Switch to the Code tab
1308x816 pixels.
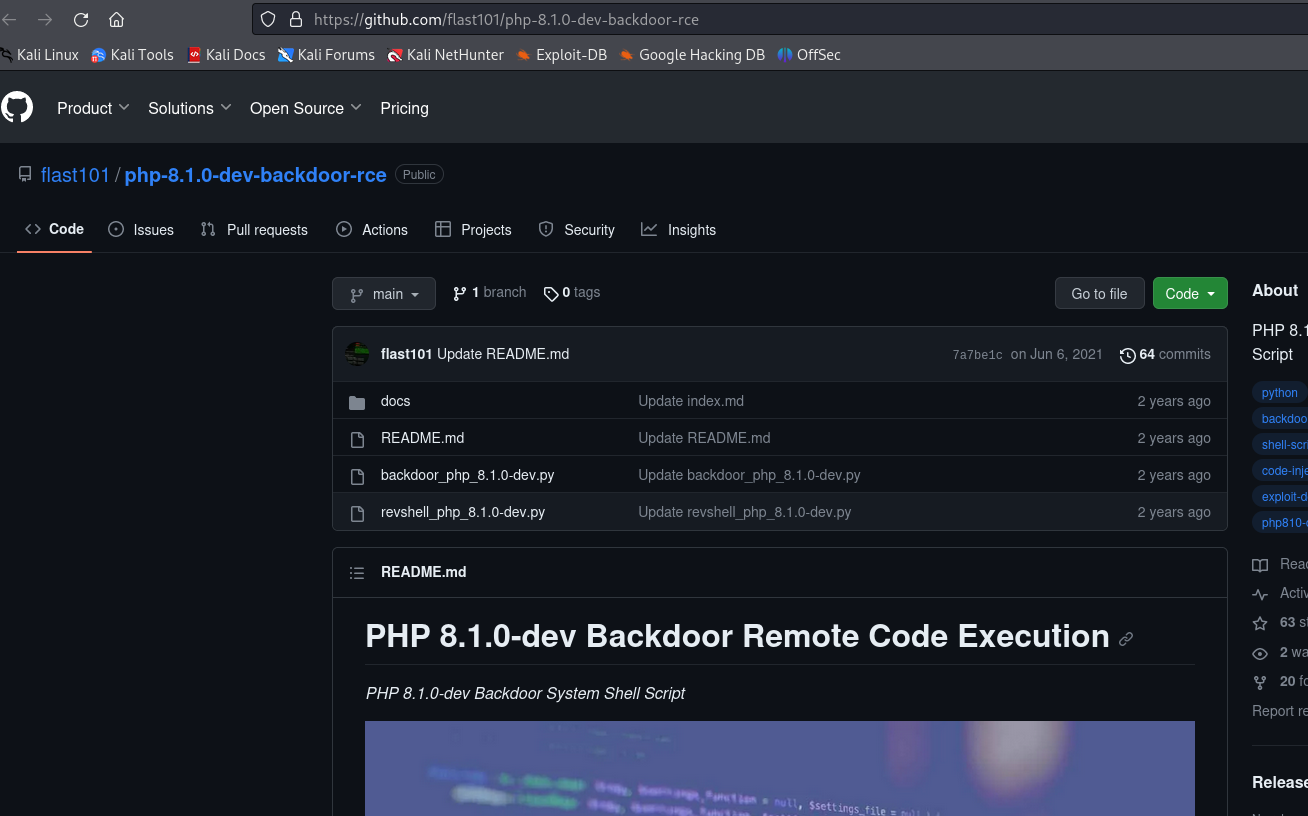[55, 229]
